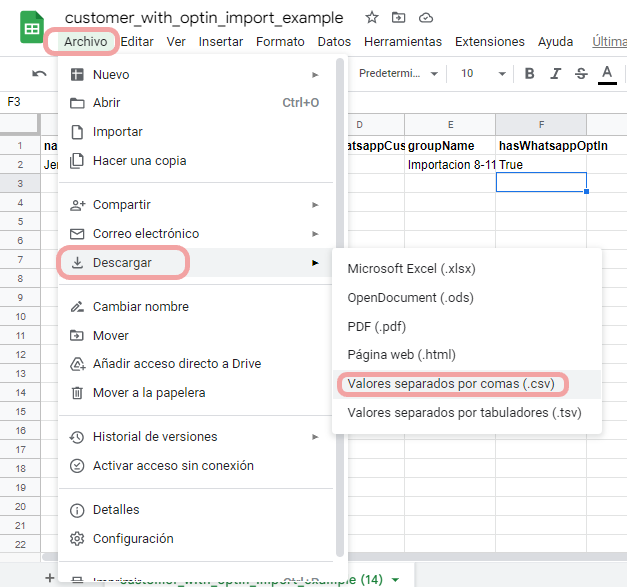This screenshot has height=587, width=627.
Task: Choose Abrir in Archivo menu
Action: [196, 103]
